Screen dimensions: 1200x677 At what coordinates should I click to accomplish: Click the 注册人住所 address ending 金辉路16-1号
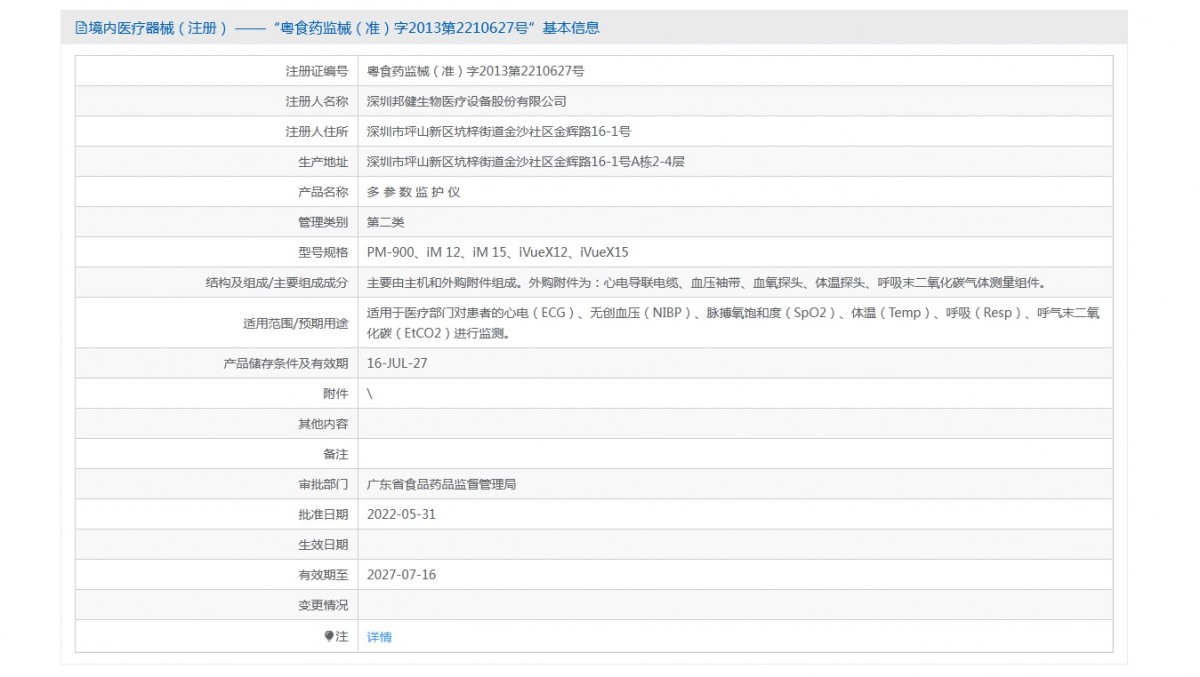click(498, 131)
